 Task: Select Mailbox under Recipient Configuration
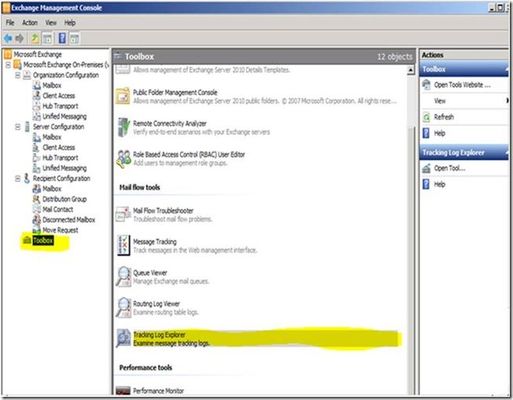(52, 189)
